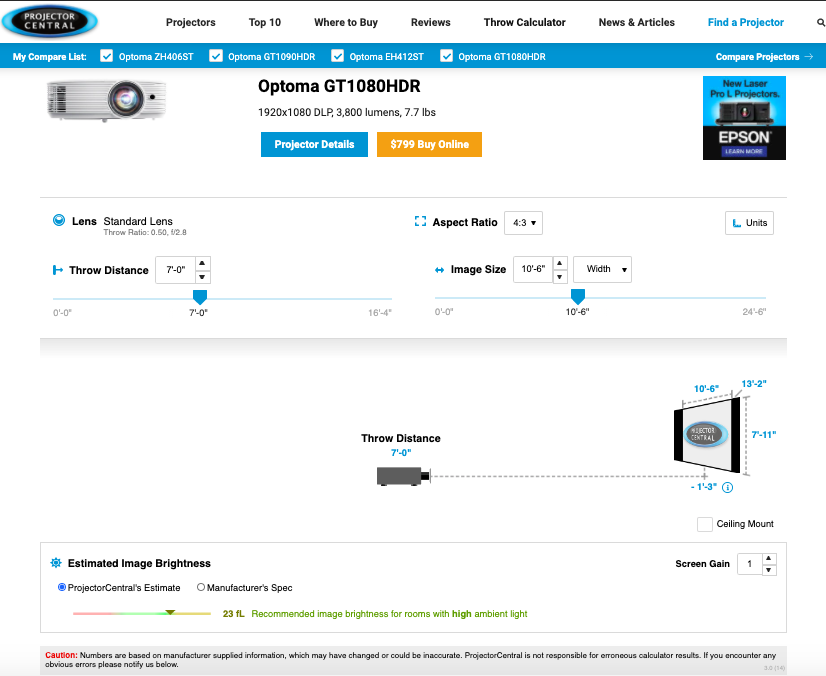The image size is (826, 676).
Task: Click the 7'-11" height label
Action: [764, 435]
